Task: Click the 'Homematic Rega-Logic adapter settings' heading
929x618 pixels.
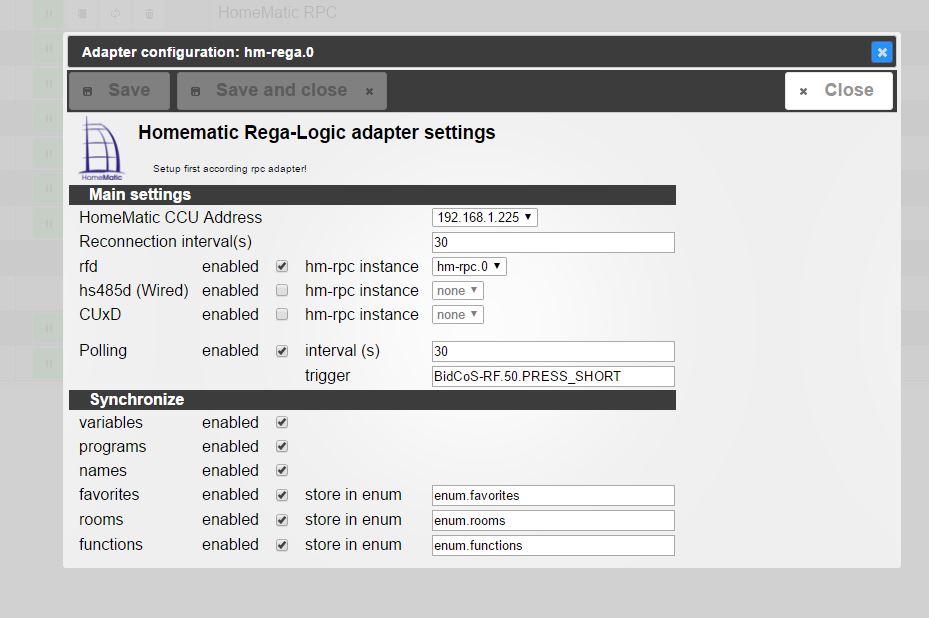Action: [317, 132]
